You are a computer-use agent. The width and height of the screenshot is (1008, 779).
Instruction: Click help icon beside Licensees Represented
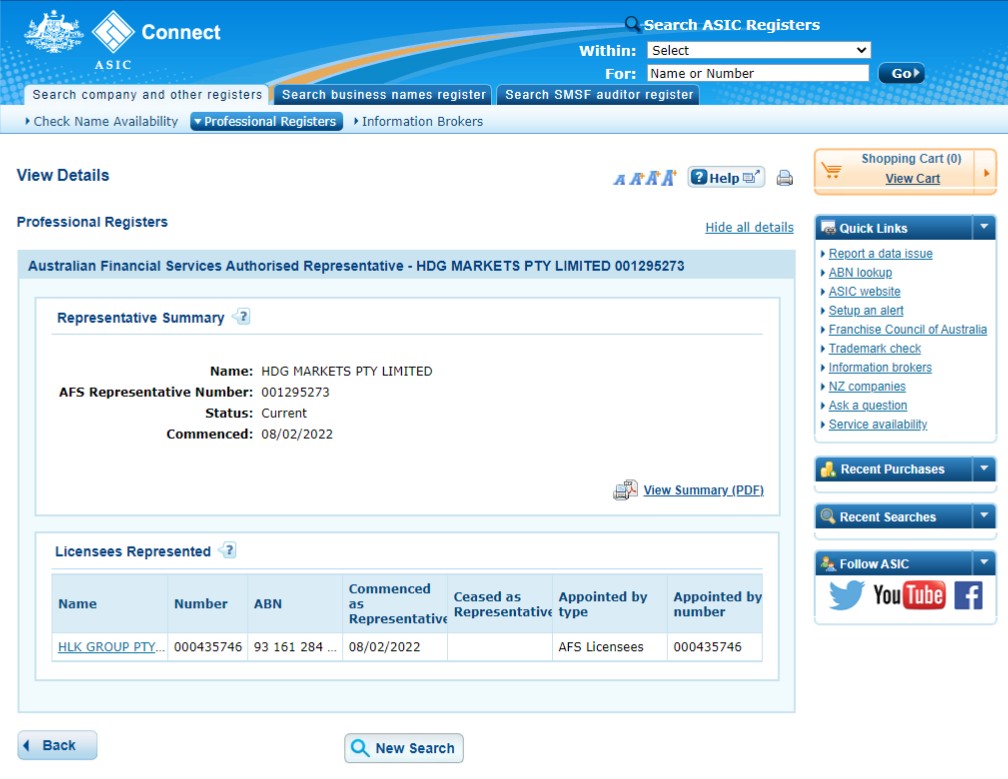(x=228, y=551)
